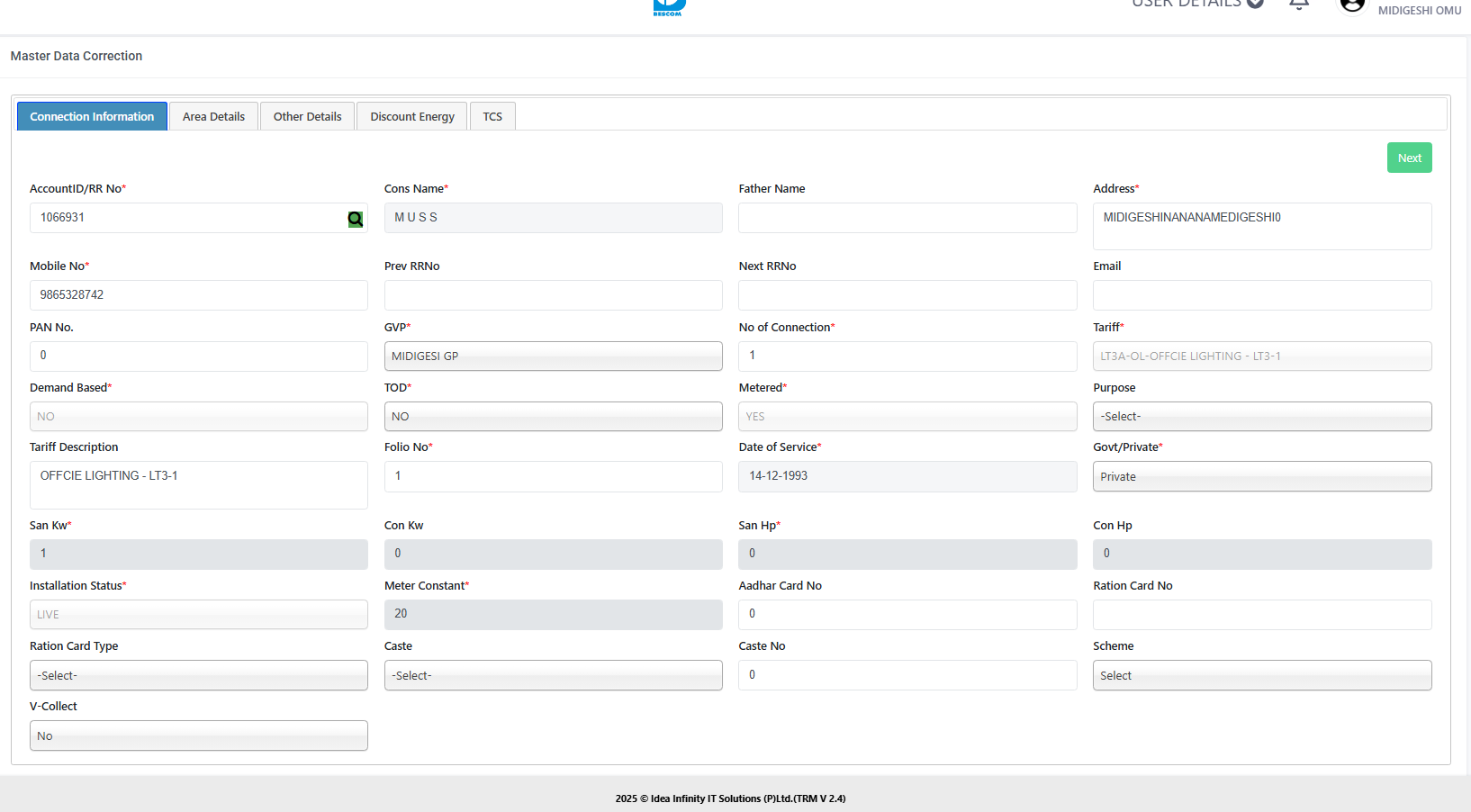Expand the Caste dropdown
The image size is (1471, 812).
pos(553,675)
